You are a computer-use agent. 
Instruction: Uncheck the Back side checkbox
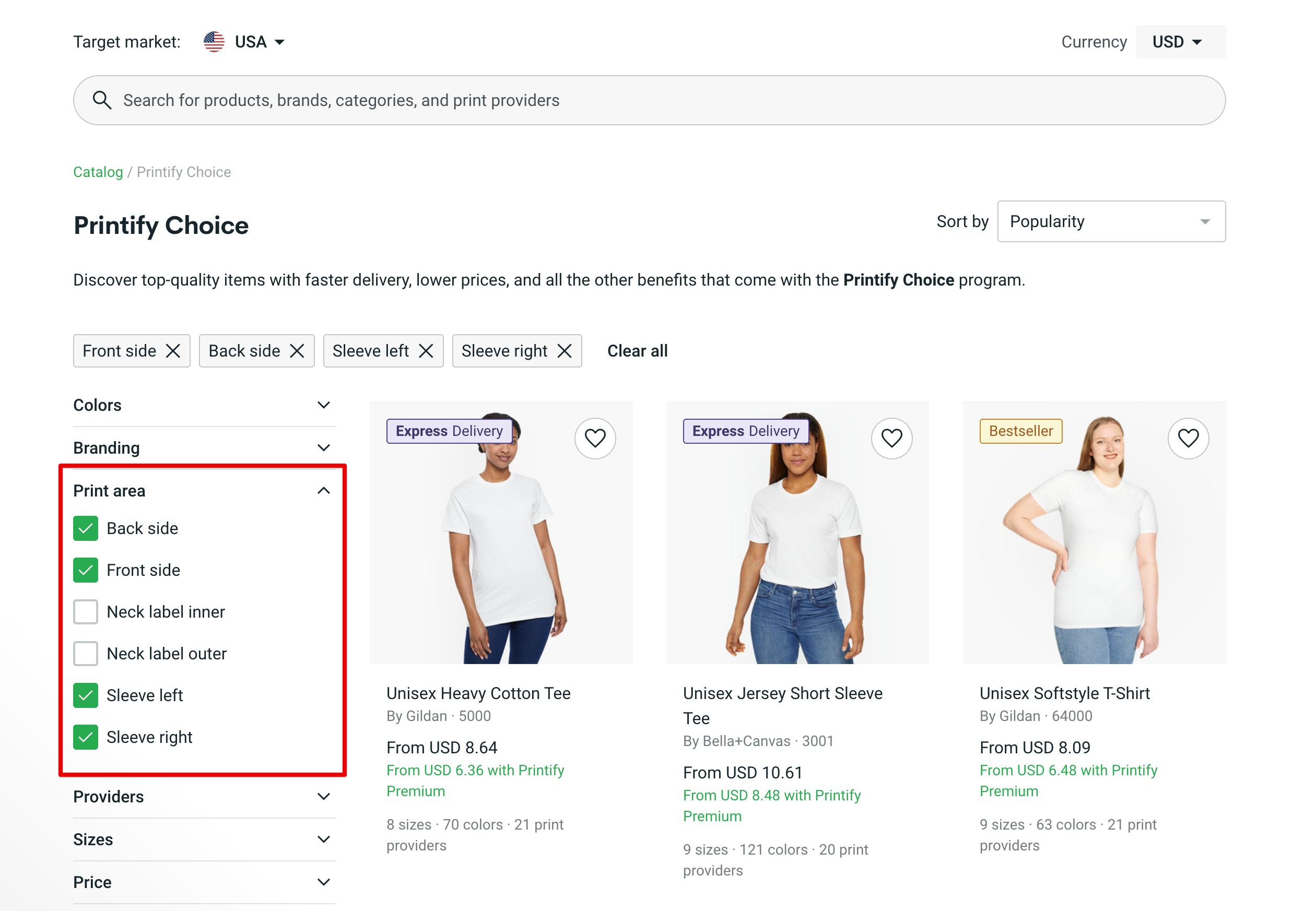coord(86,528)
